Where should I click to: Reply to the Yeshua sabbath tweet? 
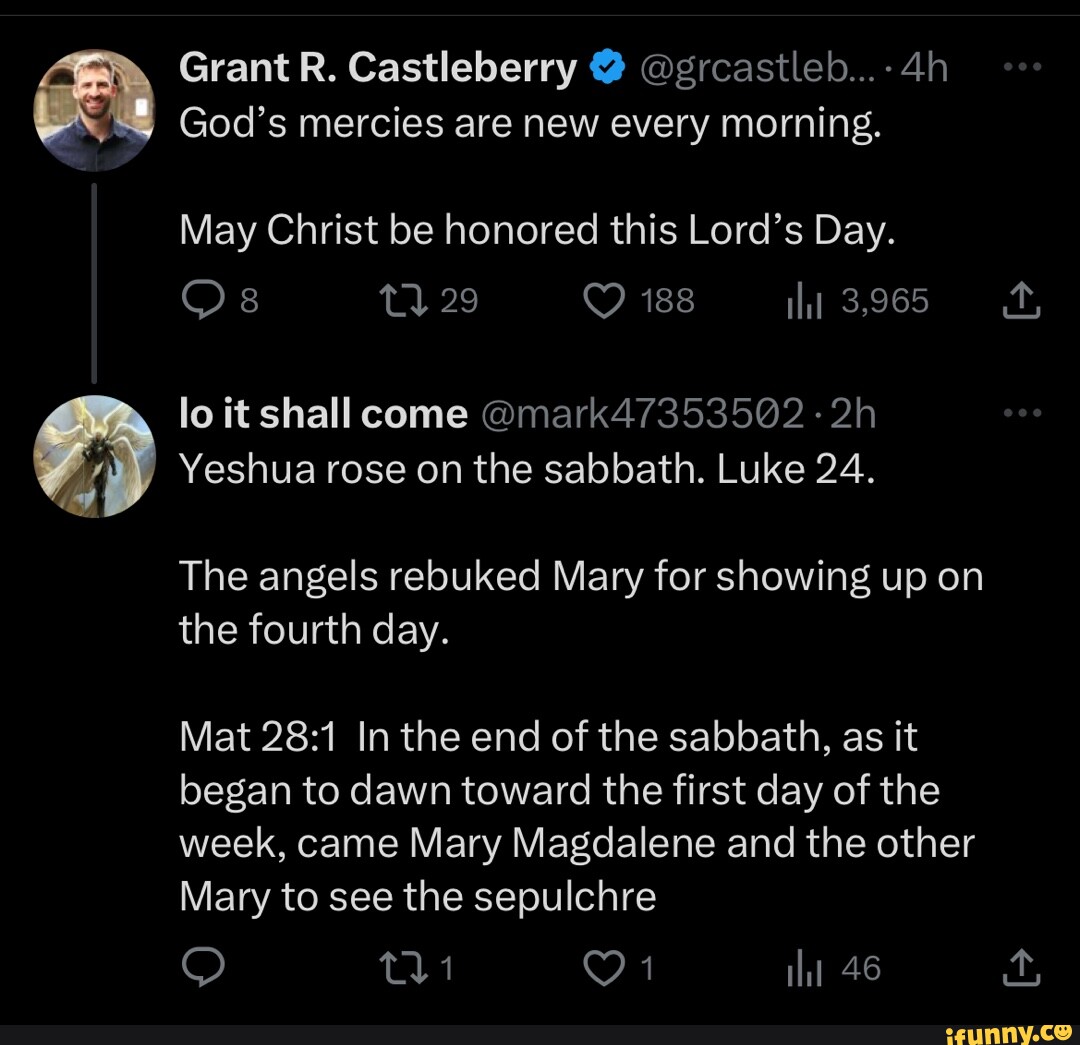tap(205, 967)
